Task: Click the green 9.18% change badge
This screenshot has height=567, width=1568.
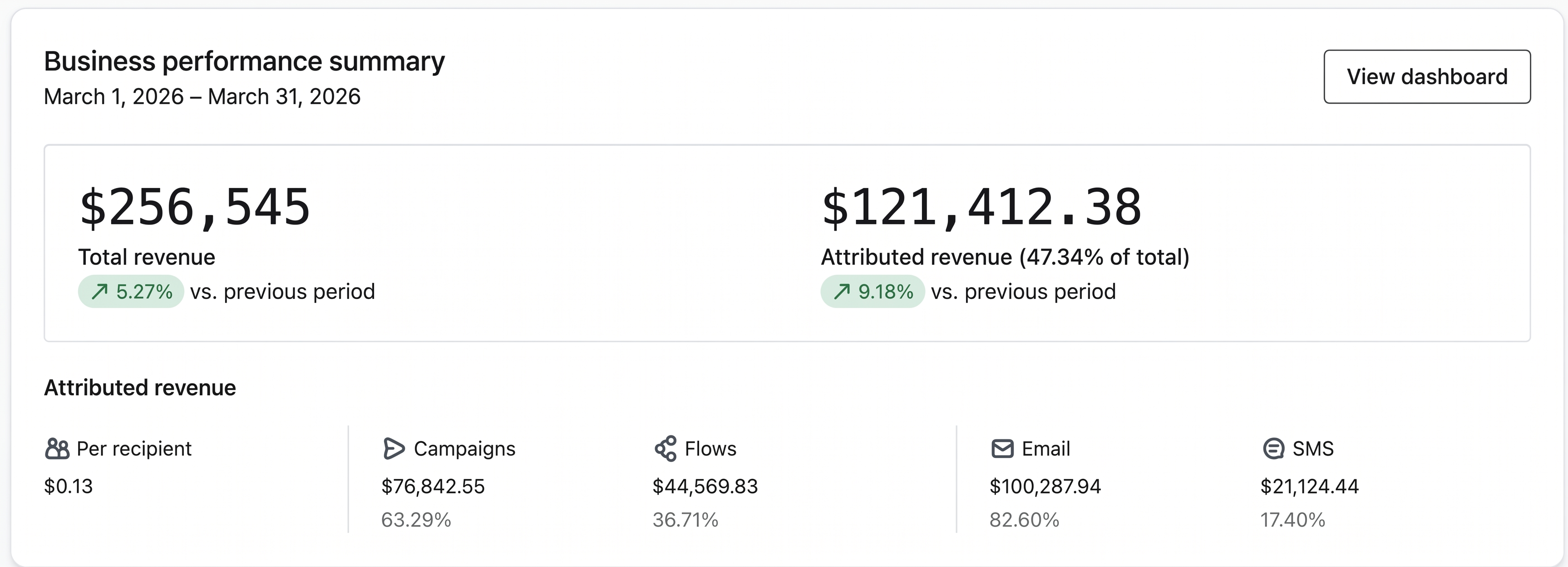Action: coord(872,292)
